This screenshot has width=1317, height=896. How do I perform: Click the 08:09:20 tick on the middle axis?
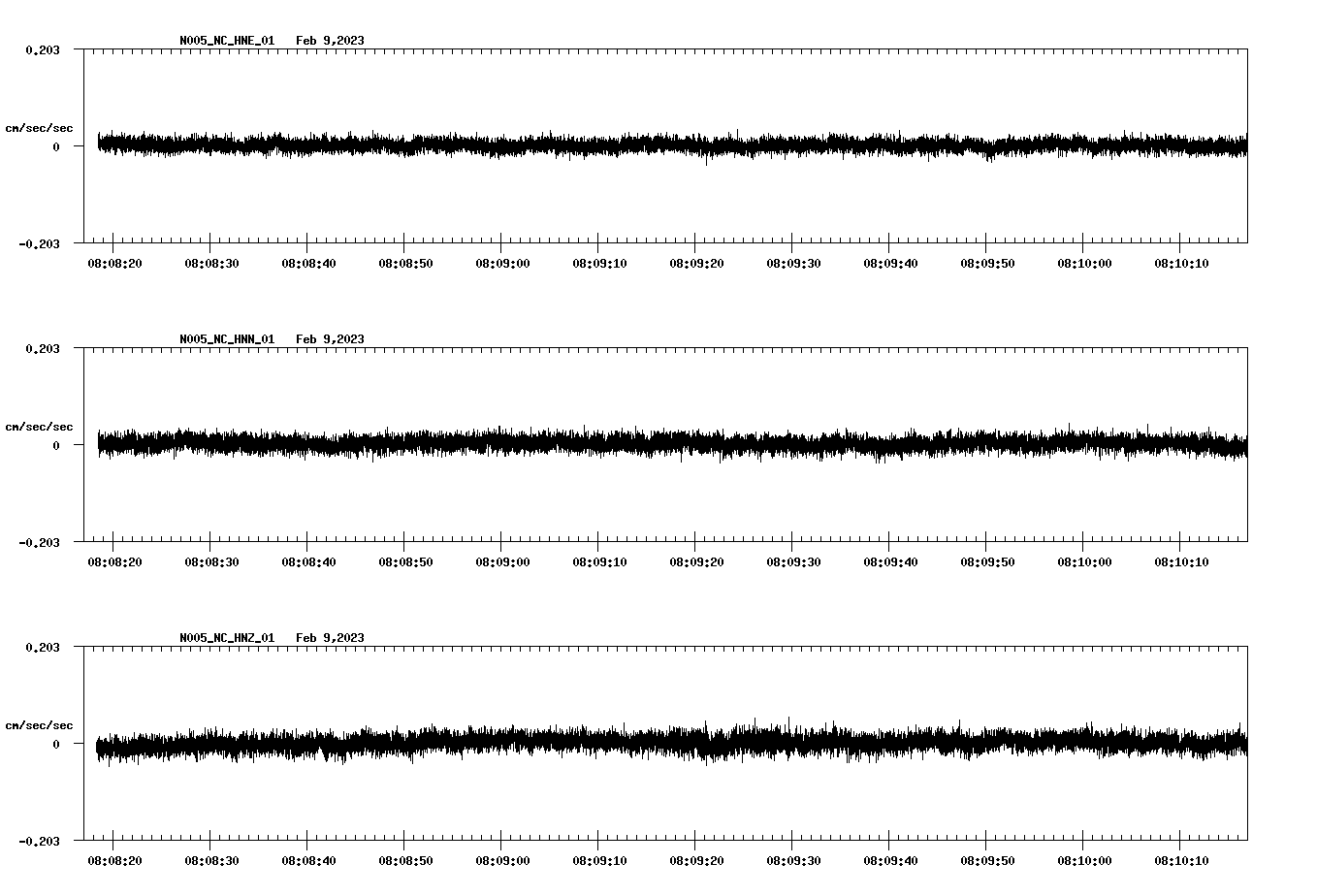coord(696,560)
